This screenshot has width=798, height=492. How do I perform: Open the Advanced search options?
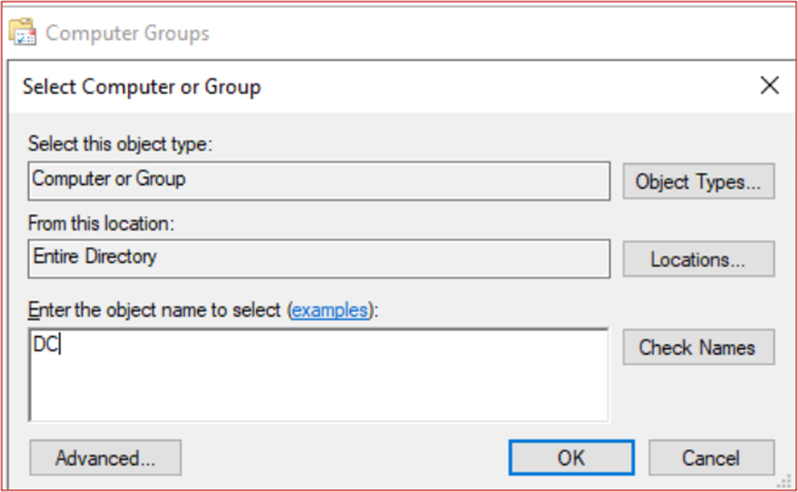[x=105, y=458]
